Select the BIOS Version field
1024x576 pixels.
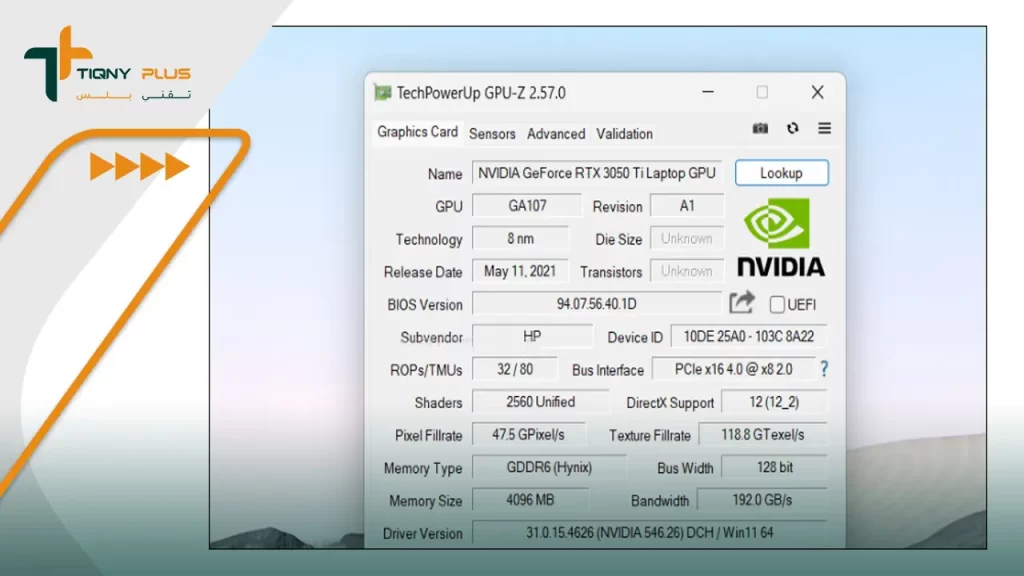tap(596, 304)
